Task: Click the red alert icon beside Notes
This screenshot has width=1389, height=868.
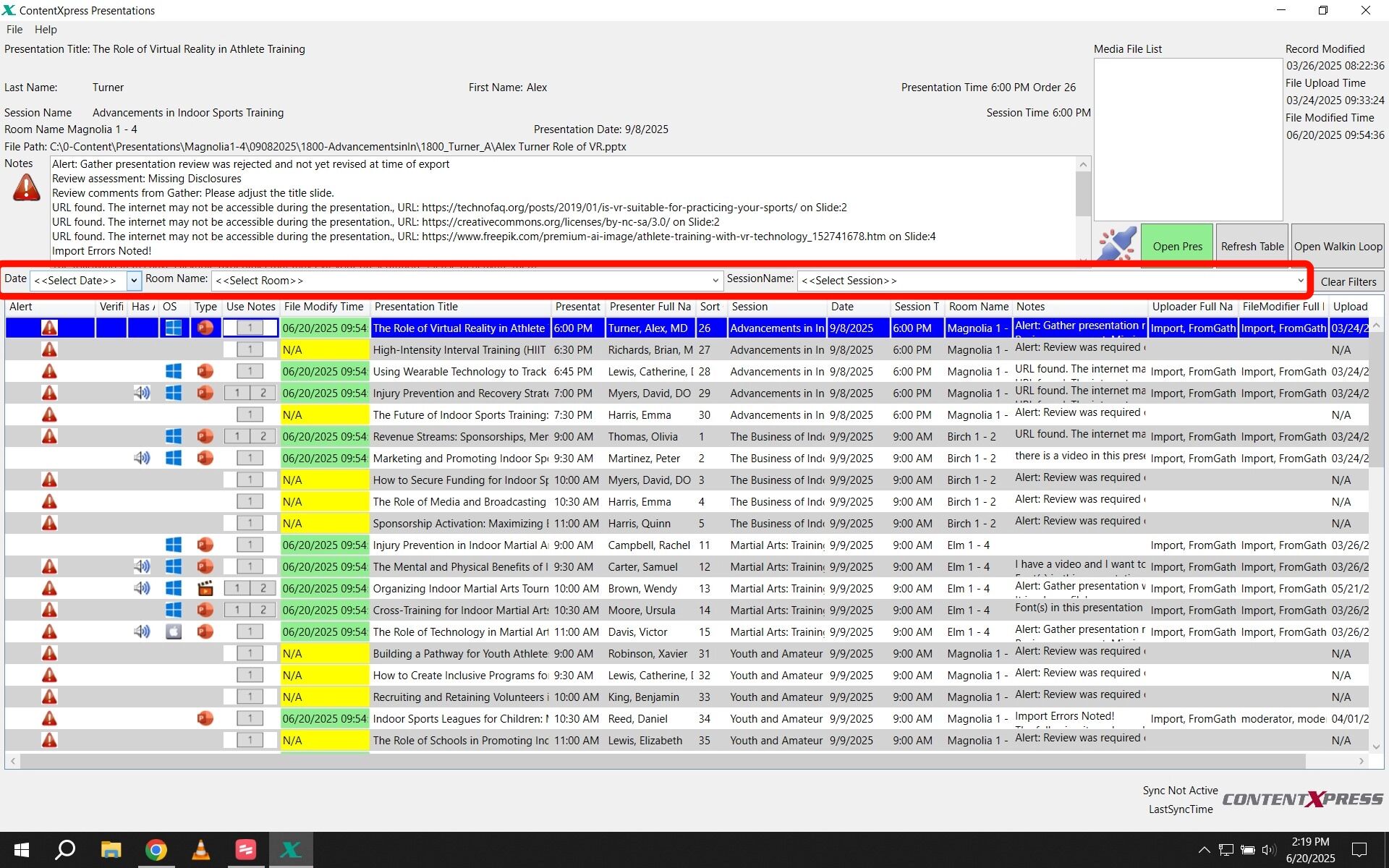Action: (x=27, y=187)
